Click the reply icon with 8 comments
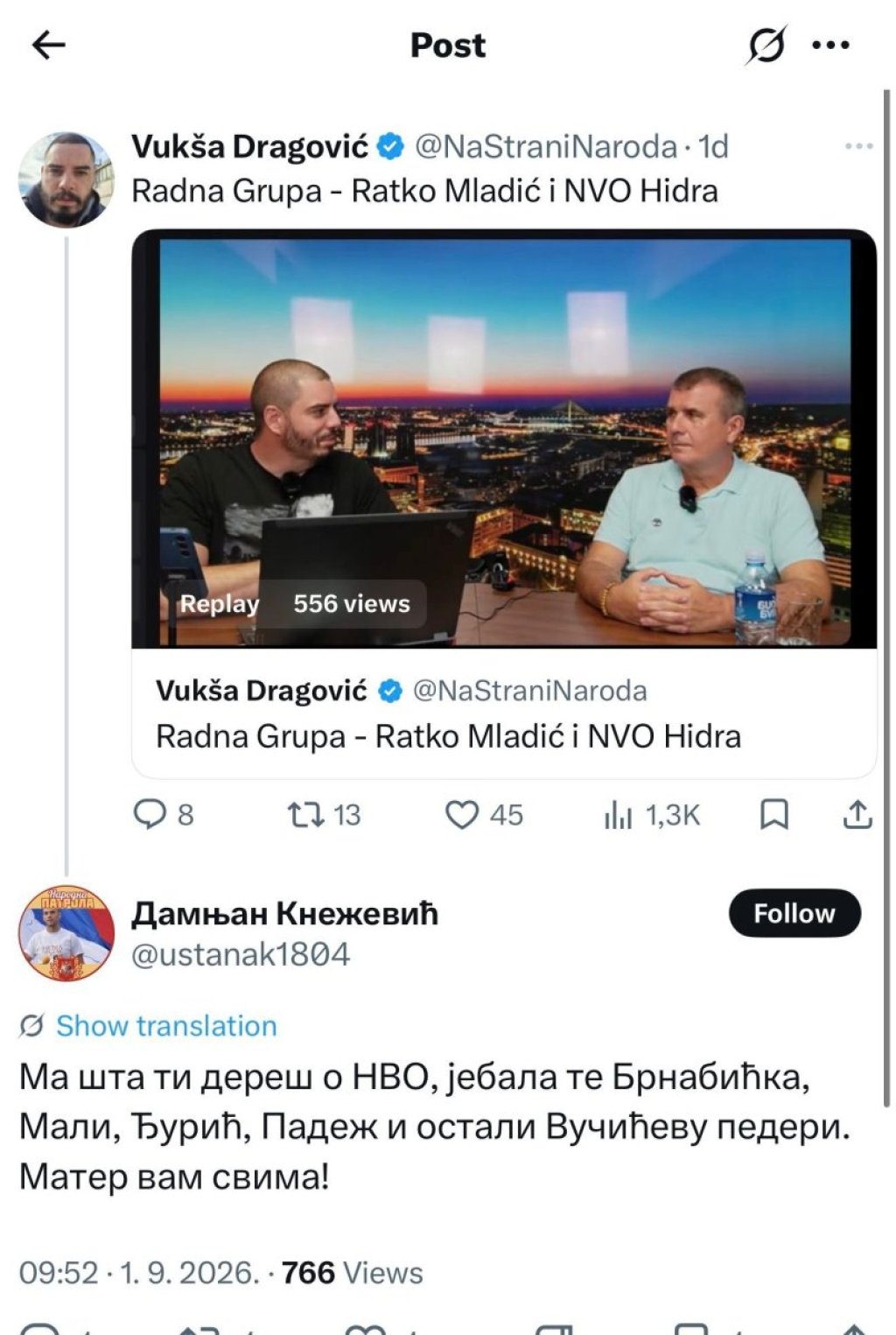The width and height of the screenshot is (896, 1335). (163, 815)
